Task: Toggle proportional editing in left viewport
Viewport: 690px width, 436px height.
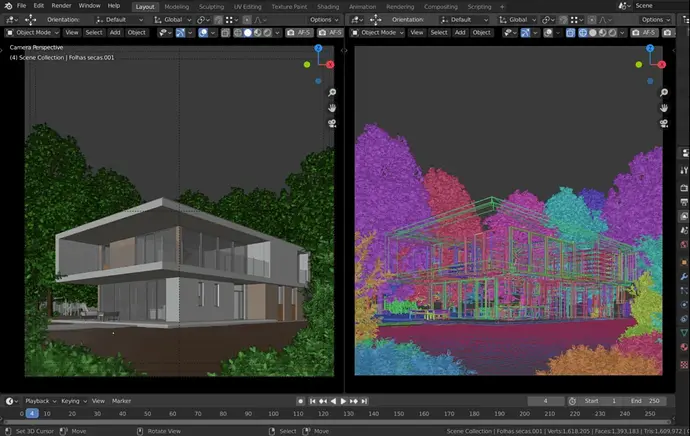Action: tap(247, 20)
